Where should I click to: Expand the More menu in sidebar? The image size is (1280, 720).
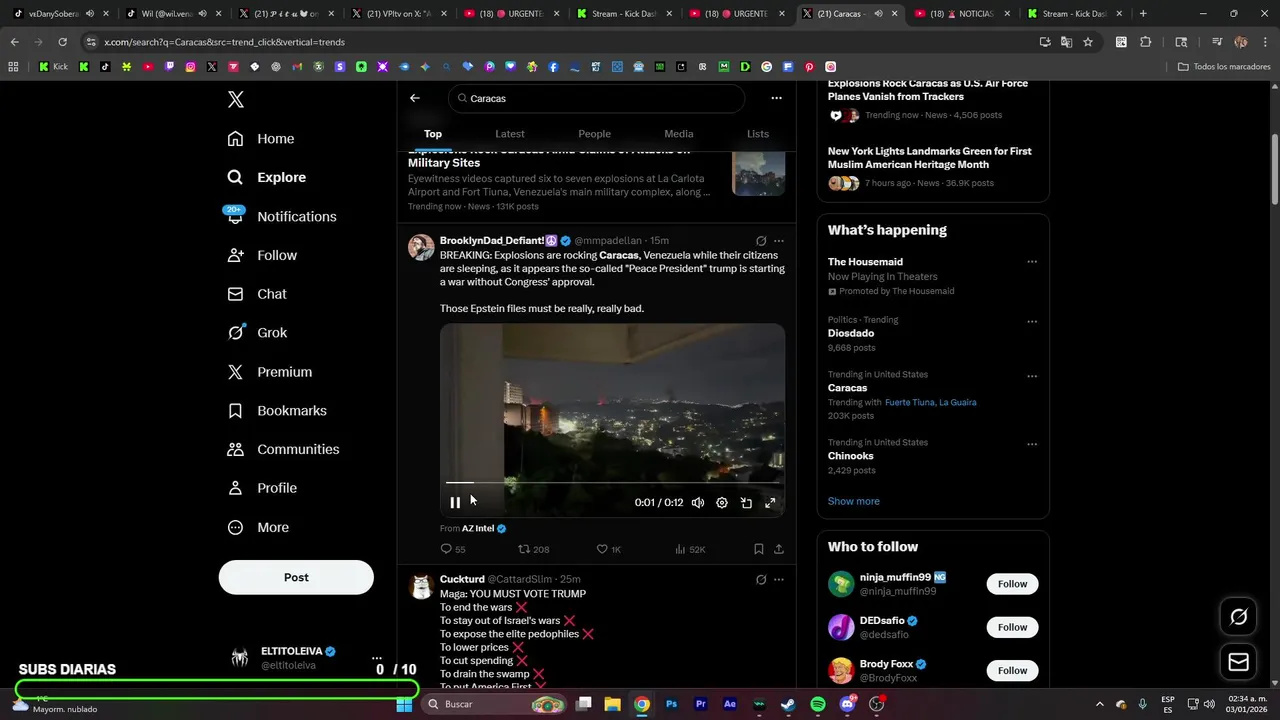[x=258, y=527]
